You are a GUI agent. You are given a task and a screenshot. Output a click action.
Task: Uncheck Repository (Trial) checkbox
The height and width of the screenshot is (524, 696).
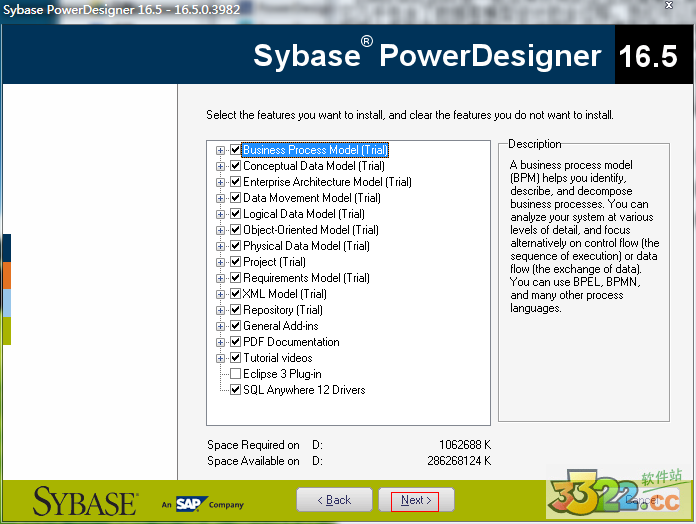tap(236, 309)
